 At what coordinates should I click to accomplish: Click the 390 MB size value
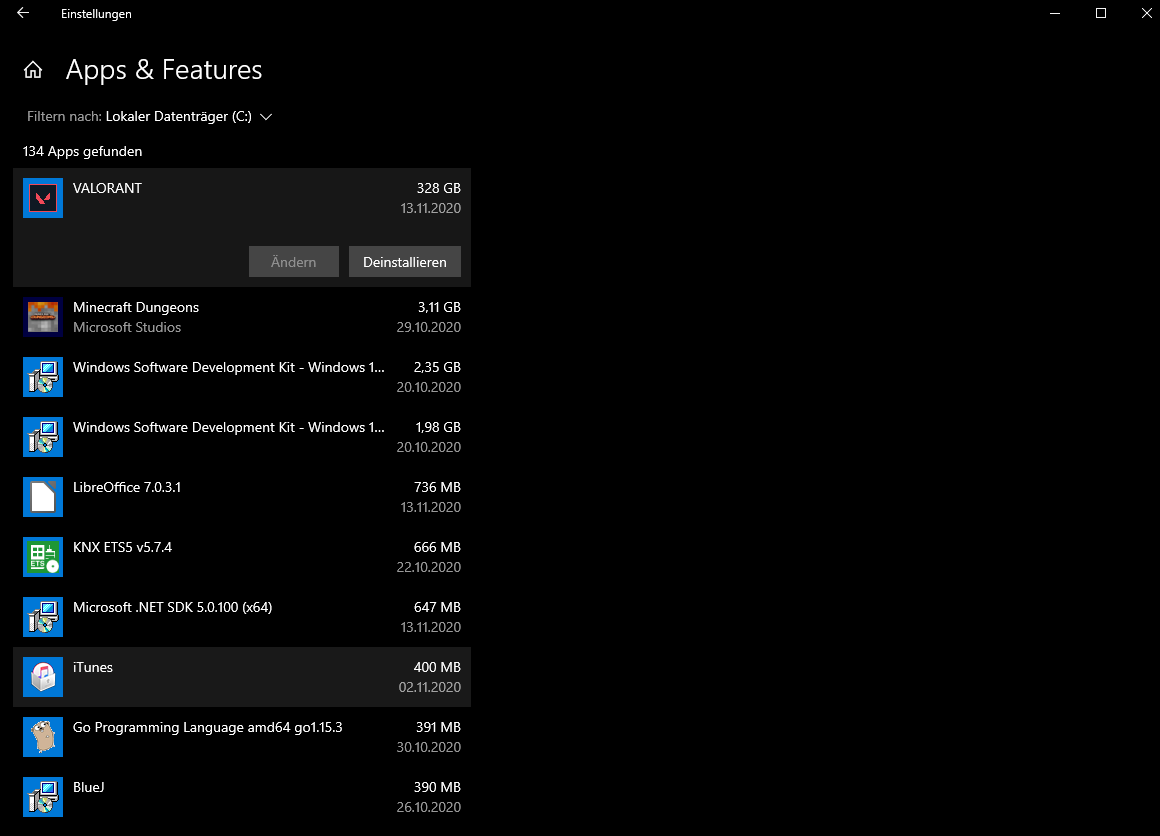(437, 787)
